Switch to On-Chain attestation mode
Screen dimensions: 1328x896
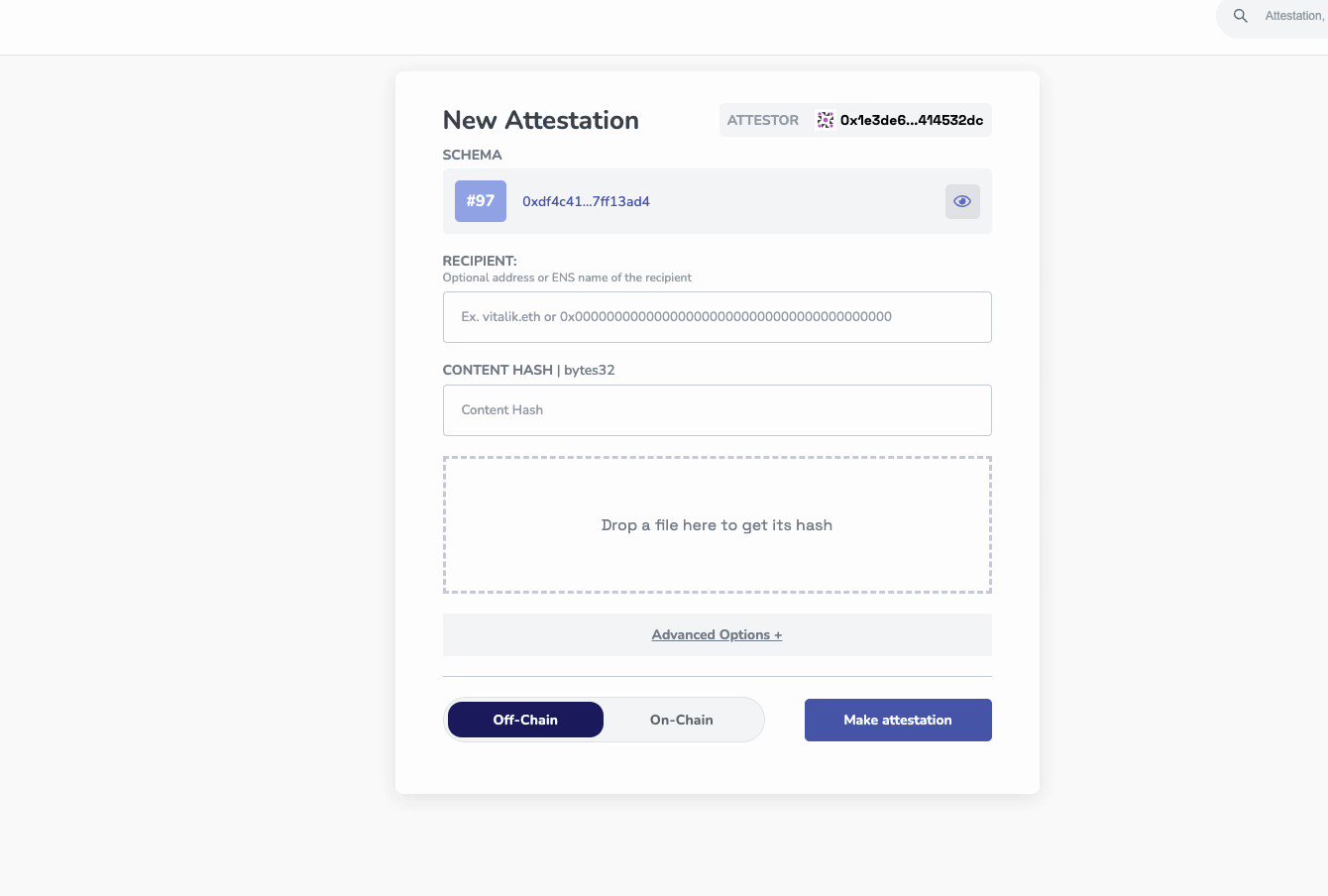[681, 720]
